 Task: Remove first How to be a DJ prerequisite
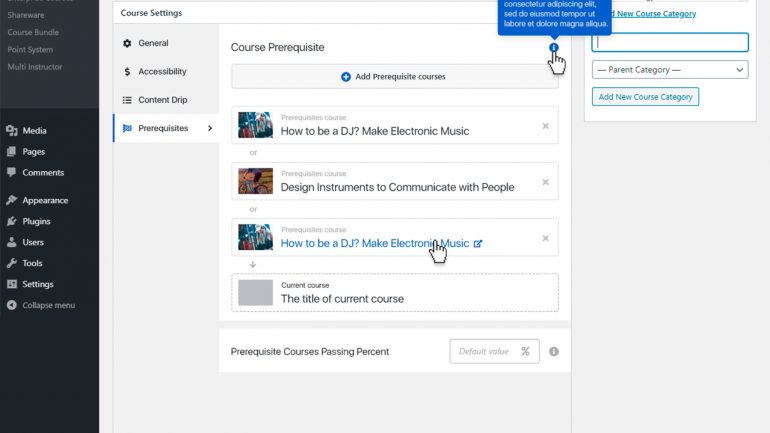coord(545,126)
